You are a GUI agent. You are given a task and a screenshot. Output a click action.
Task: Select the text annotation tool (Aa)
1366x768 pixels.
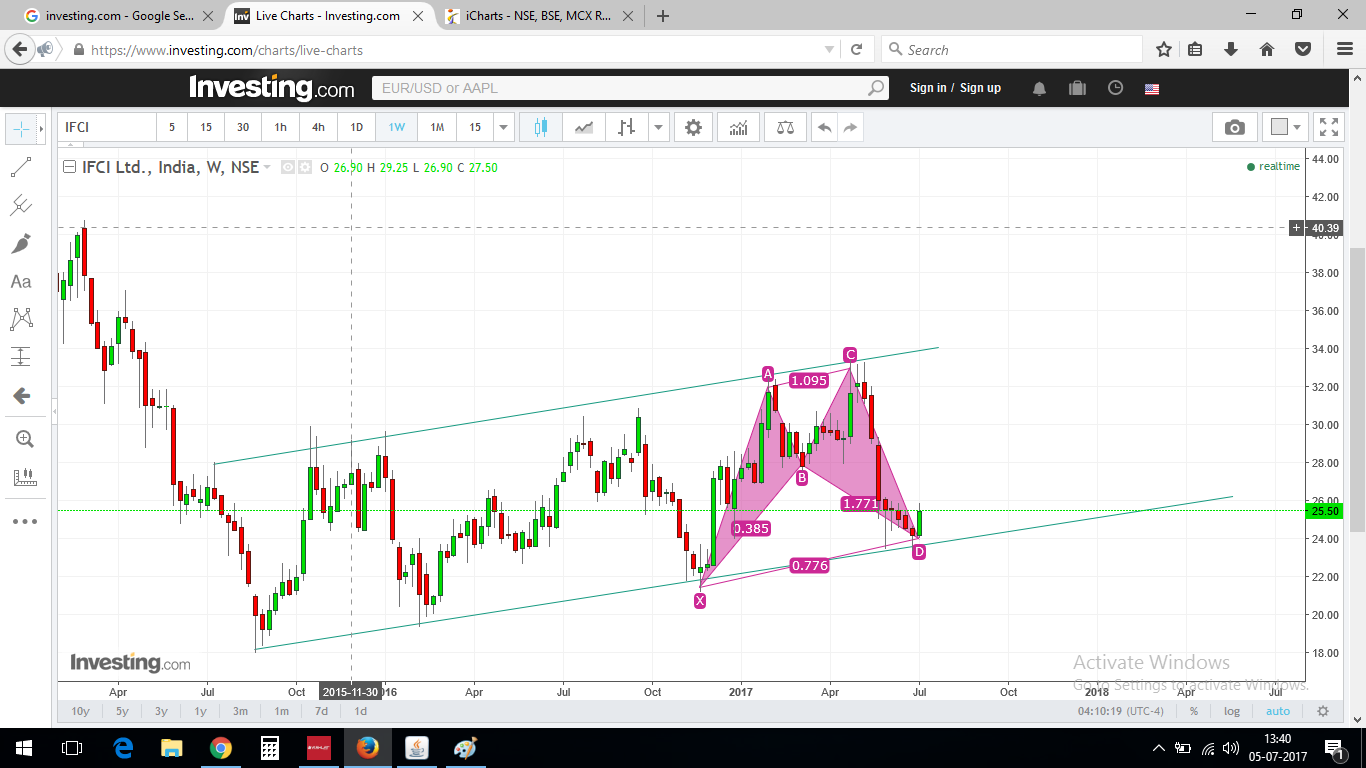[21, 282]
